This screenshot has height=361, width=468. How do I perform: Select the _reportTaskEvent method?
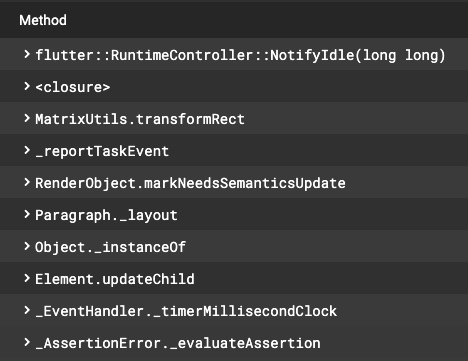click(x=102, y=151)
